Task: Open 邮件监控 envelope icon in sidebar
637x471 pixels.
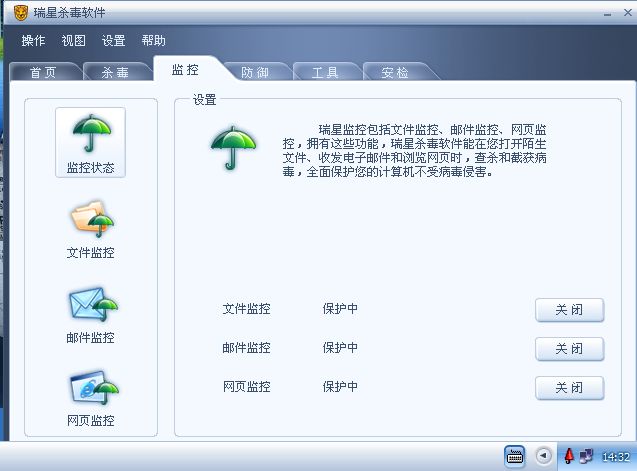Action: tap(93, 304)
